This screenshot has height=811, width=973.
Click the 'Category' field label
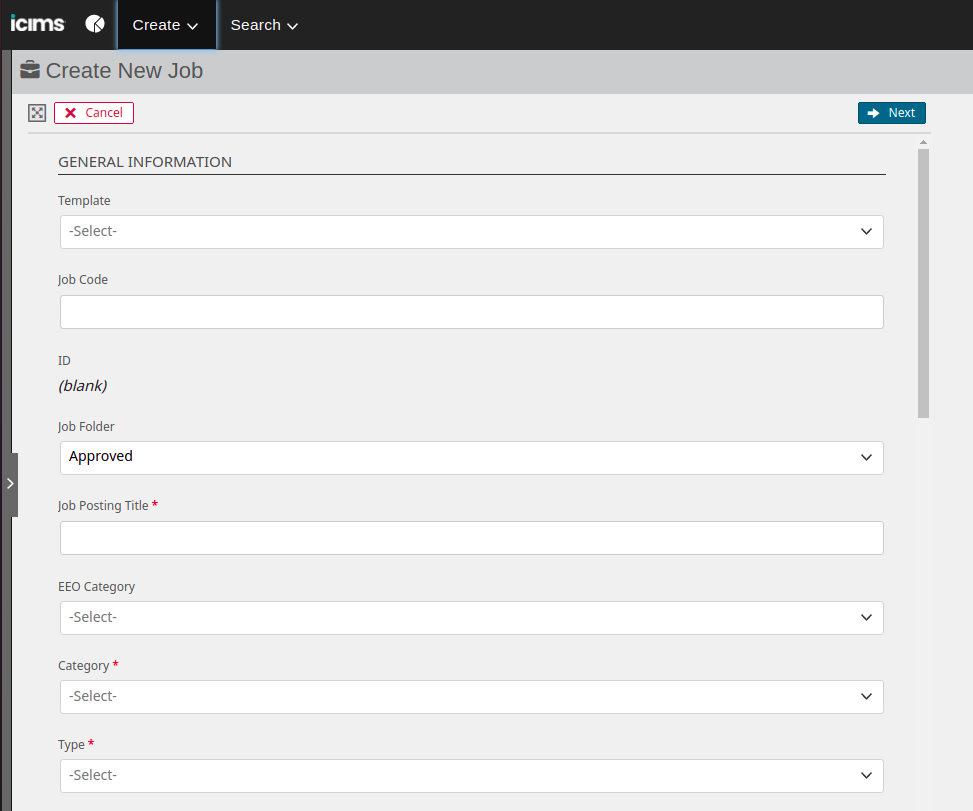(x=84, y=666)
